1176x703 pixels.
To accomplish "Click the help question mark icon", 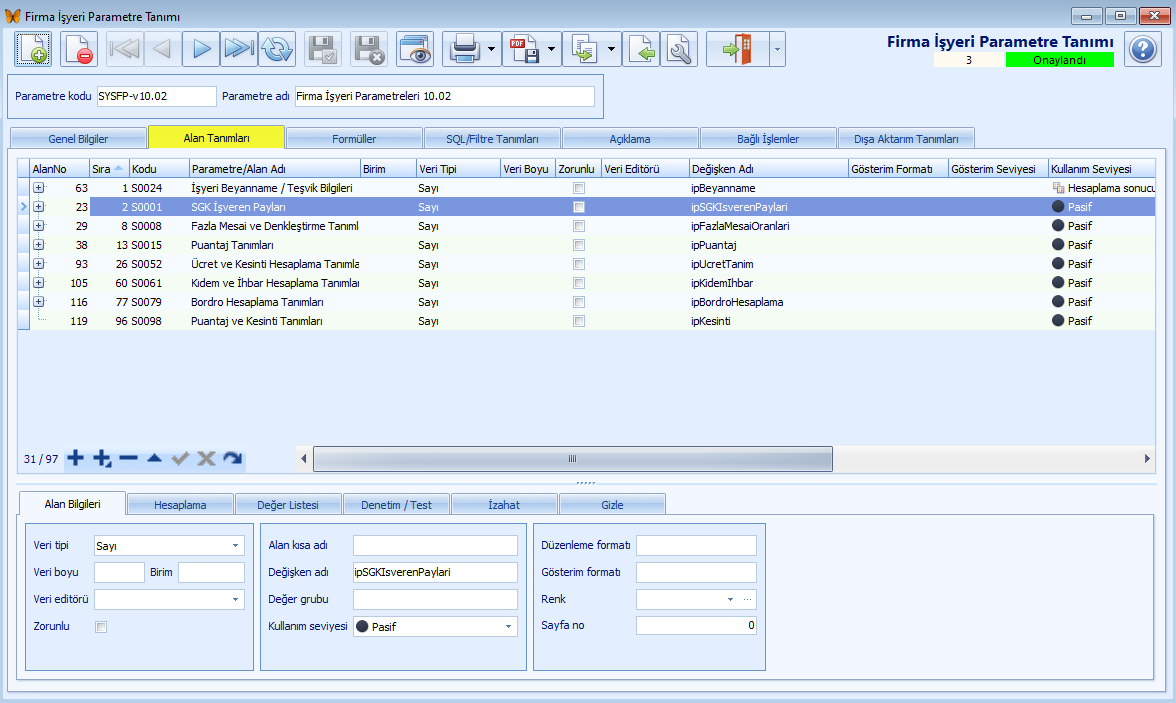I will 1142,49.
